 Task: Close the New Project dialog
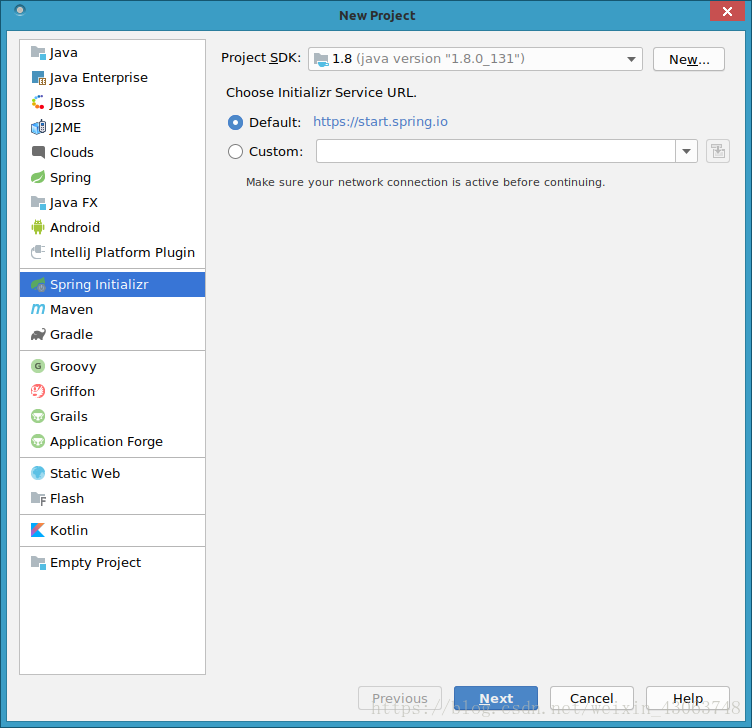point(727,11)
